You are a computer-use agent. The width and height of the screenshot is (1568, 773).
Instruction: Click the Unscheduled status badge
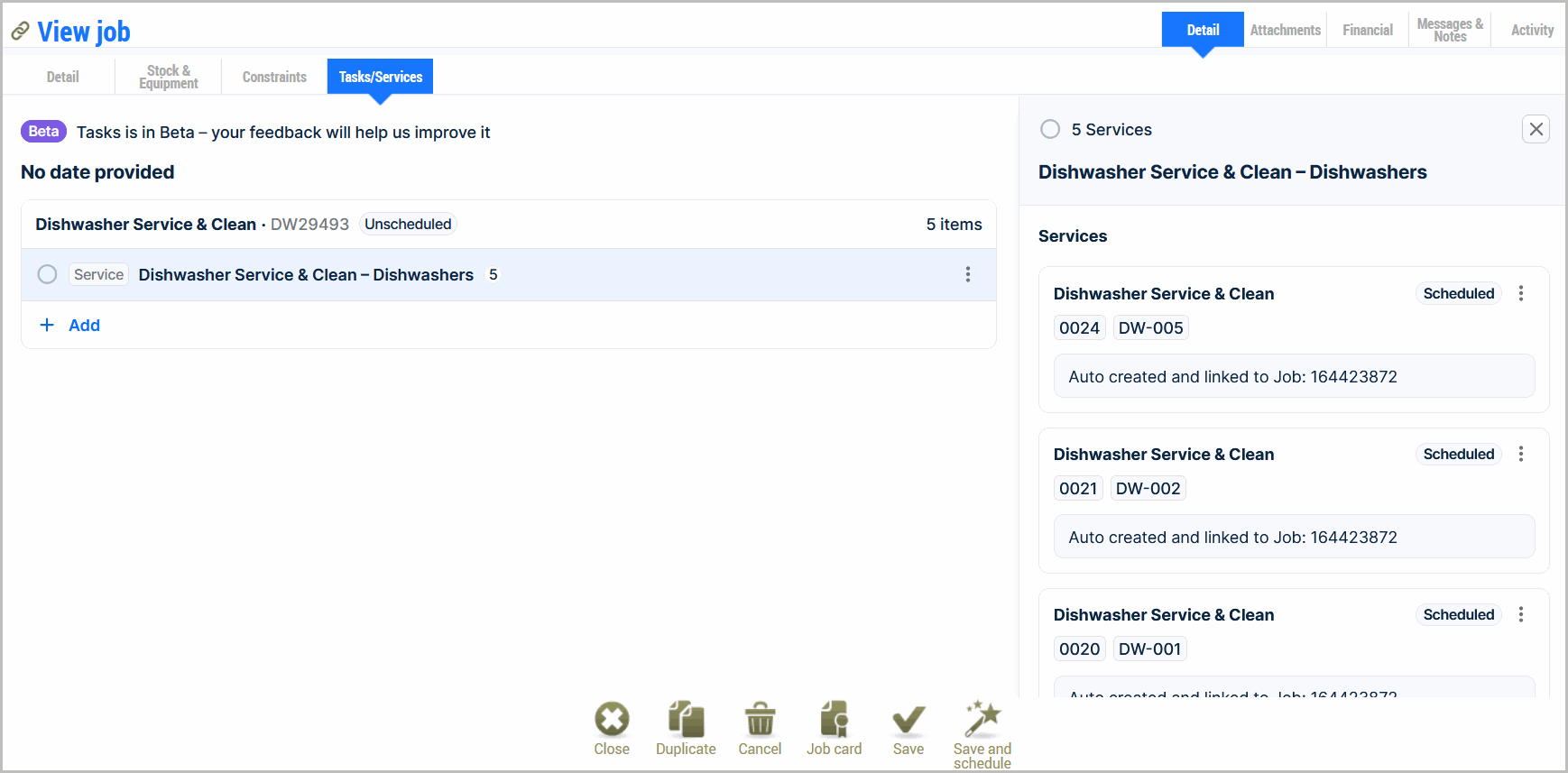[408, 224]
